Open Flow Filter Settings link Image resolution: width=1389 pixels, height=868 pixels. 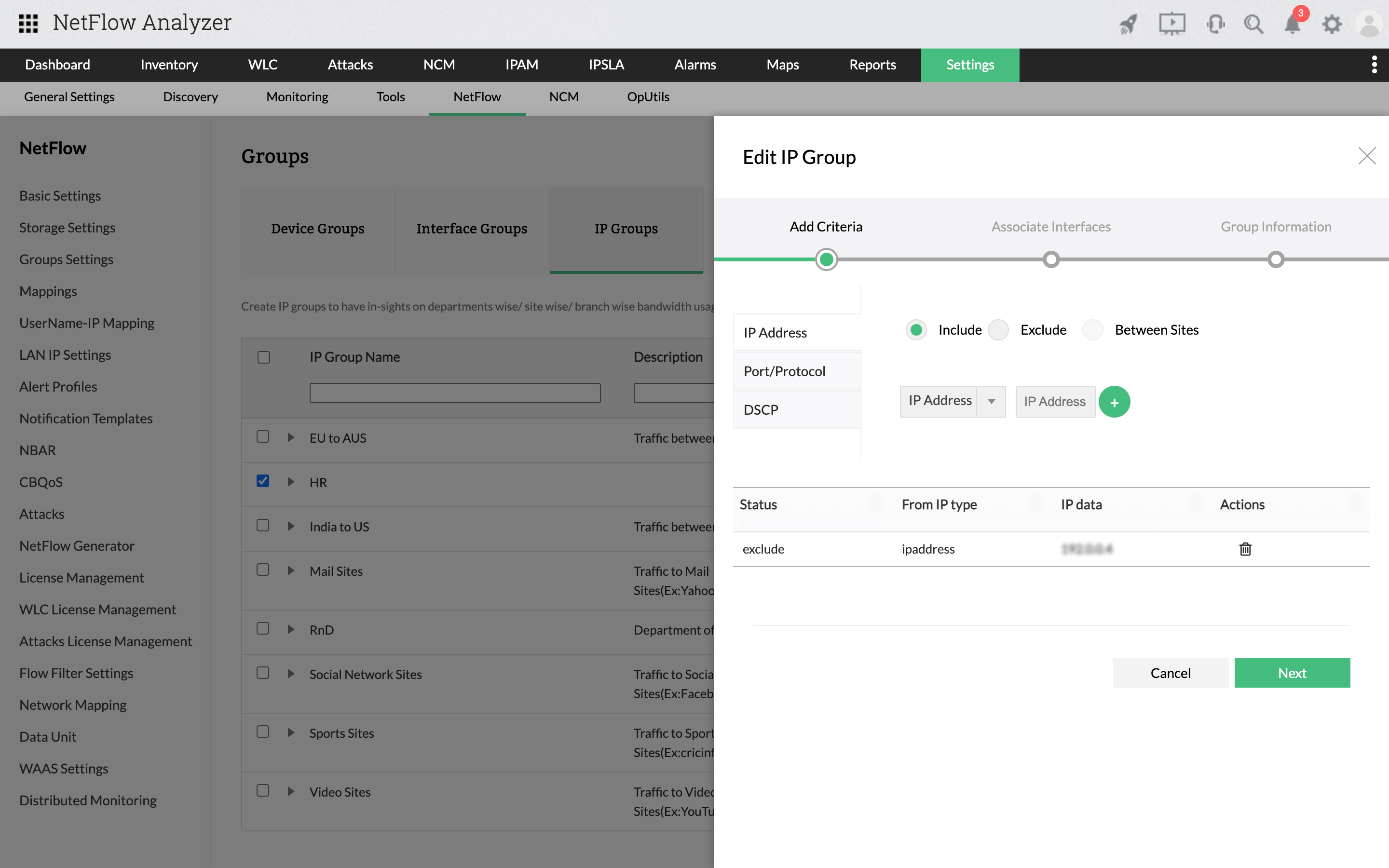76,673
